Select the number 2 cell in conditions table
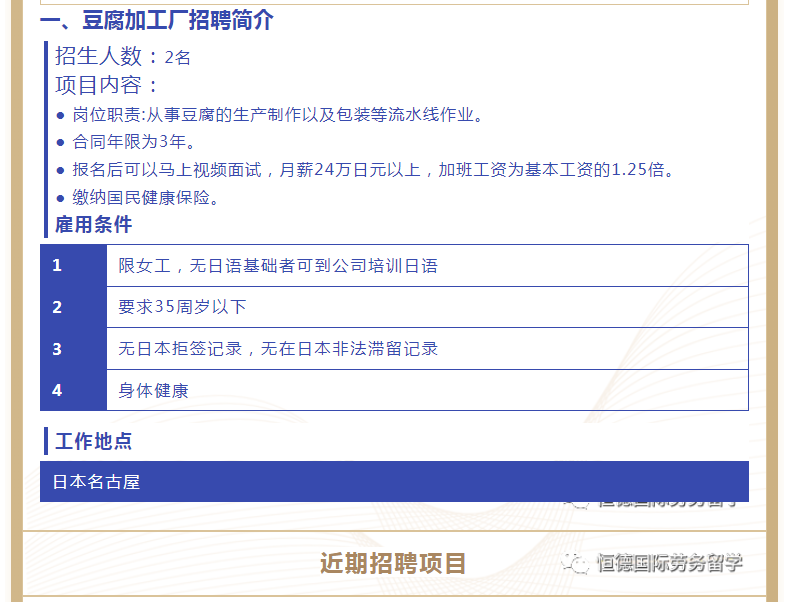 pyautogui.click(x=73, y=307)
